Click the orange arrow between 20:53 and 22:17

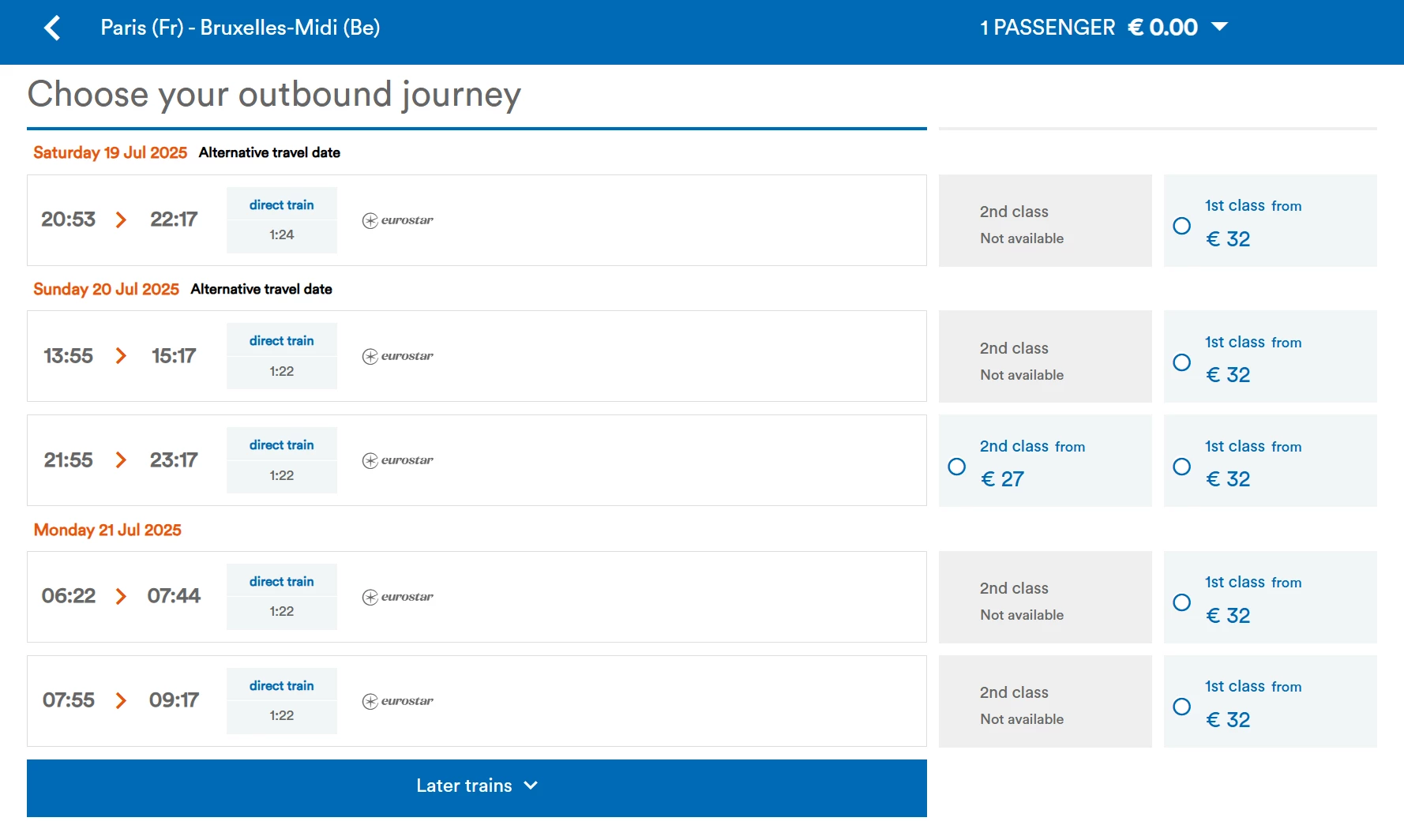121,219
